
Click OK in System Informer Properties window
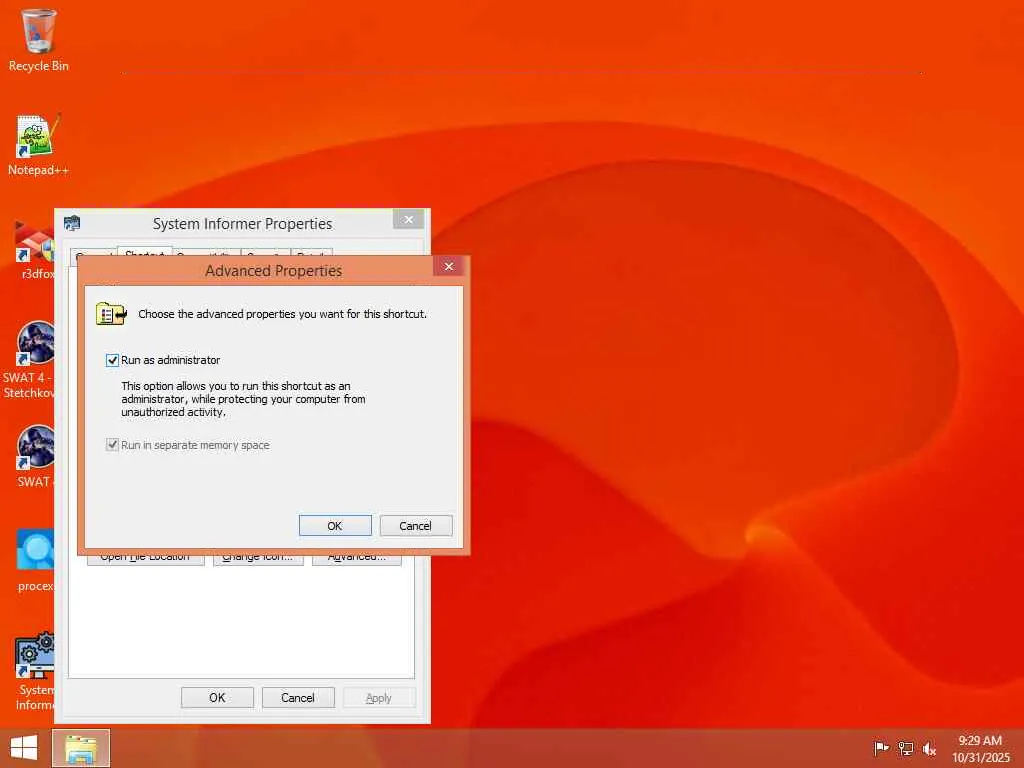click(x=217, y=697)
